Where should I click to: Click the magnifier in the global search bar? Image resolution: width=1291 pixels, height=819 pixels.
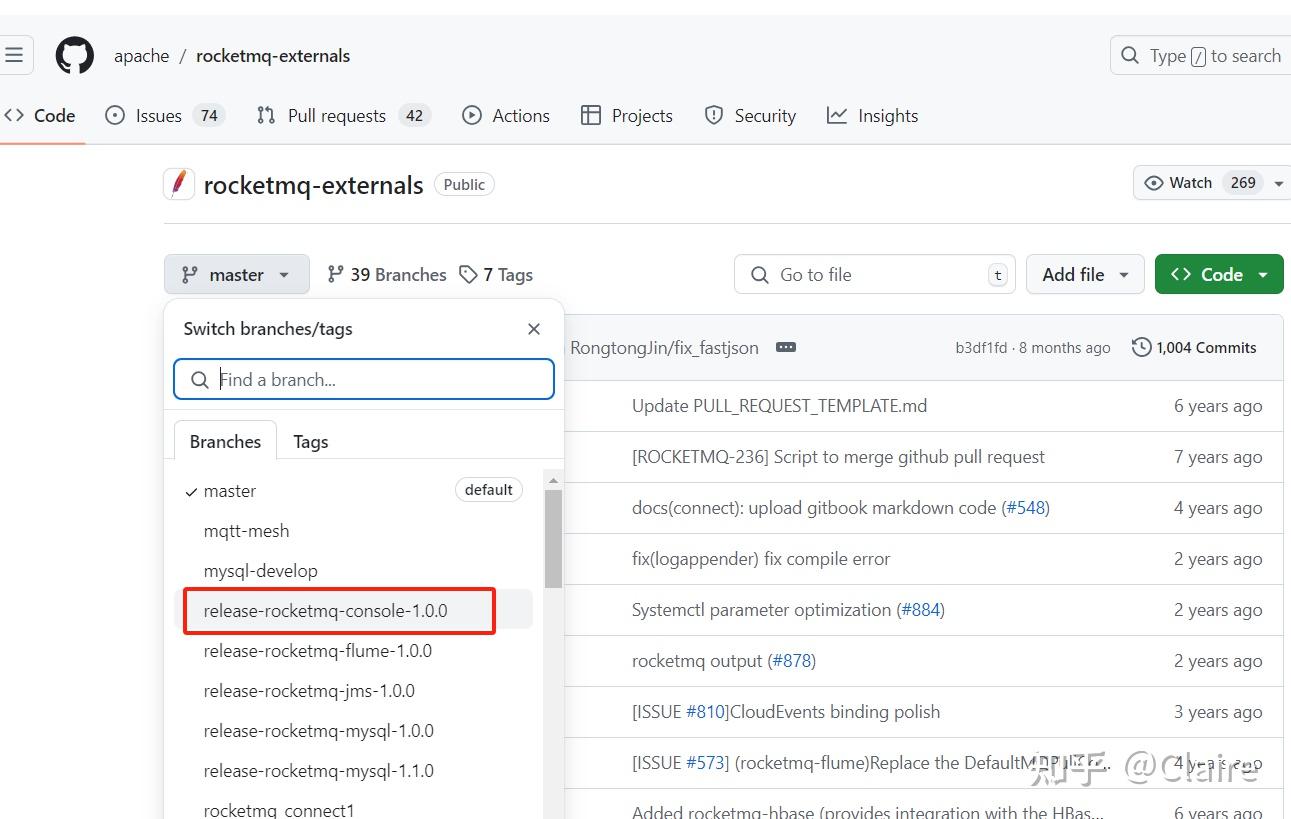tap(1129, 55)
